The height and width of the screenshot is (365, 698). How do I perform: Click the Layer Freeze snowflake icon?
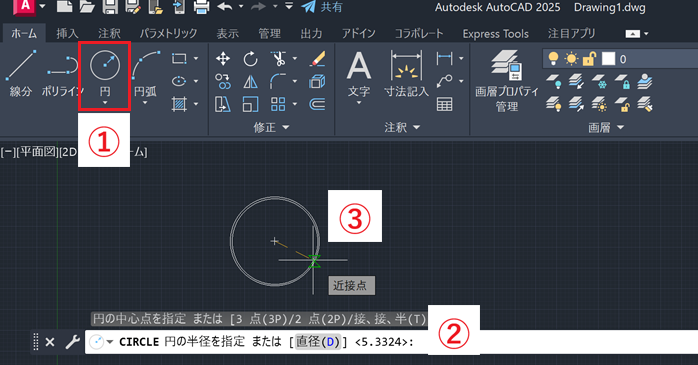[x=599, y=81]
